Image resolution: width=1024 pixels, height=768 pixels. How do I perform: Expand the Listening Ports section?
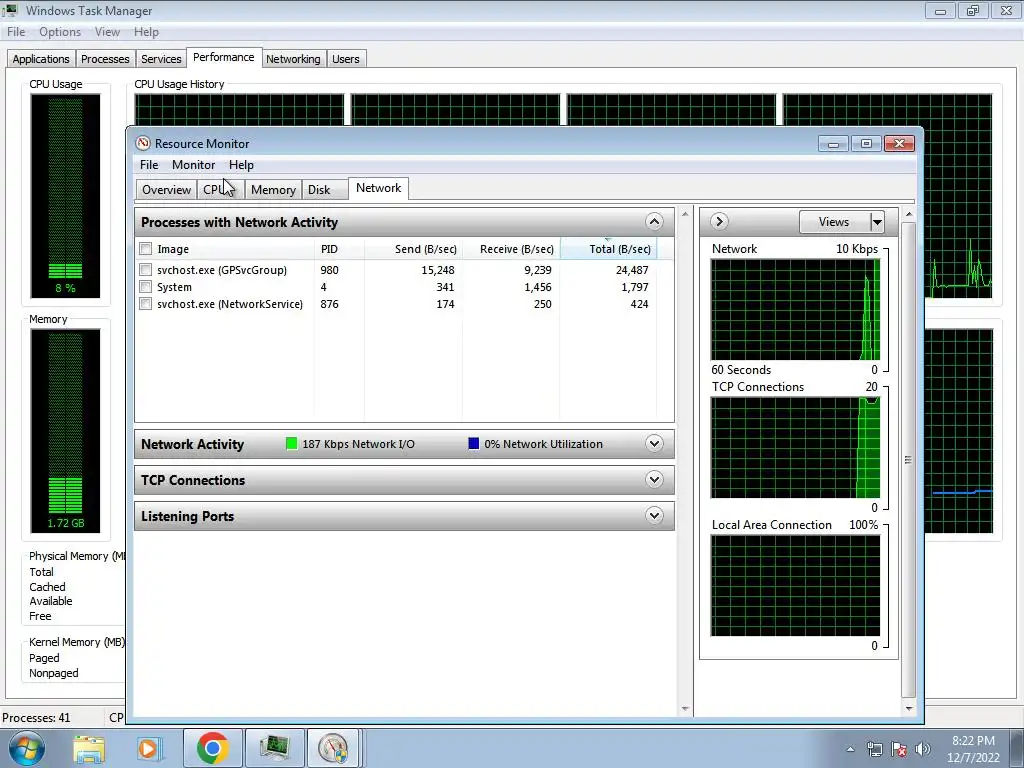654,516
